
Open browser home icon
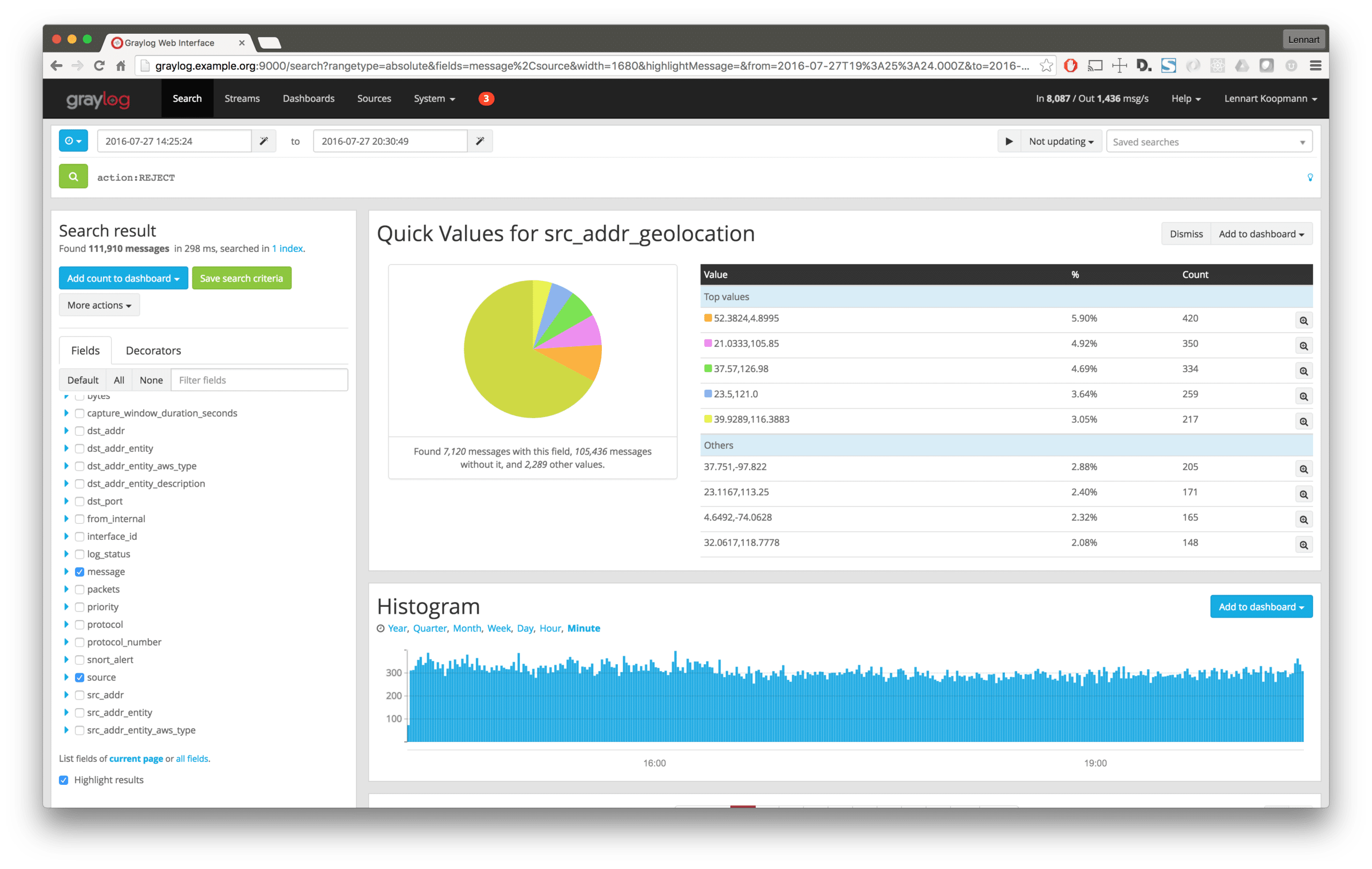[x=120, y=65]
